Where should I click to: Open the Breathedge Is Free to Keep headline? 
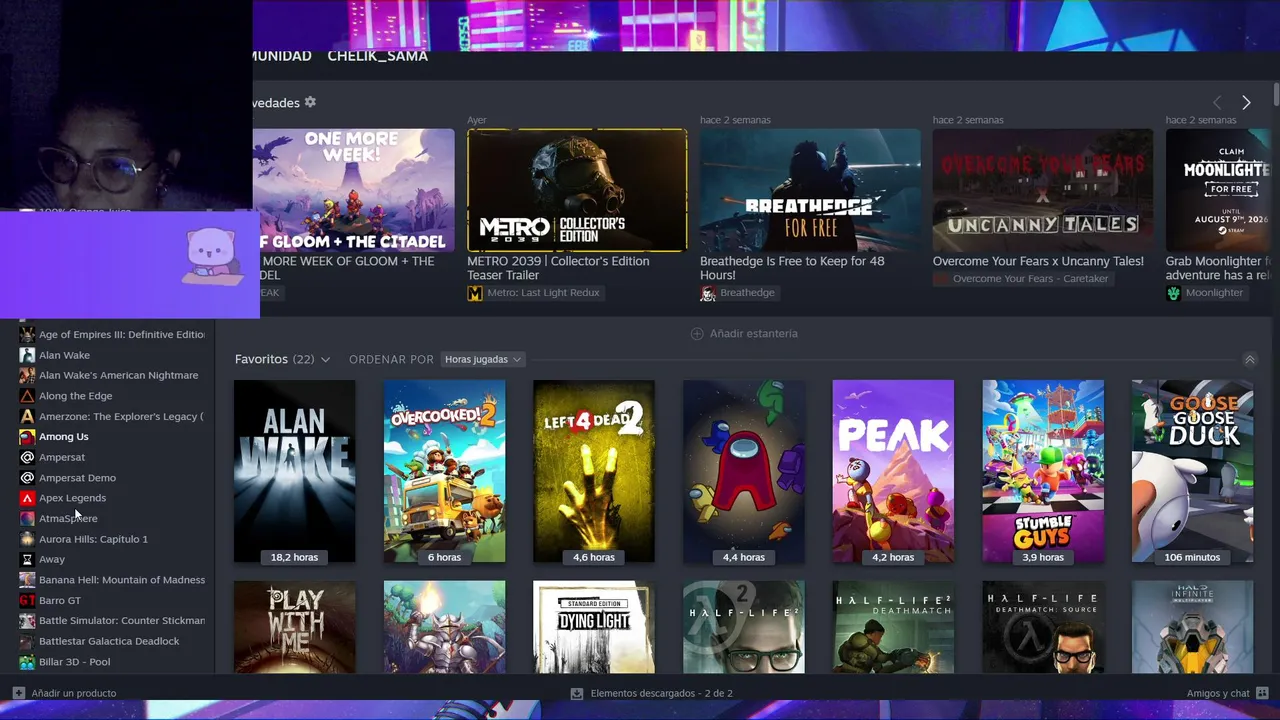coord(792,268)
